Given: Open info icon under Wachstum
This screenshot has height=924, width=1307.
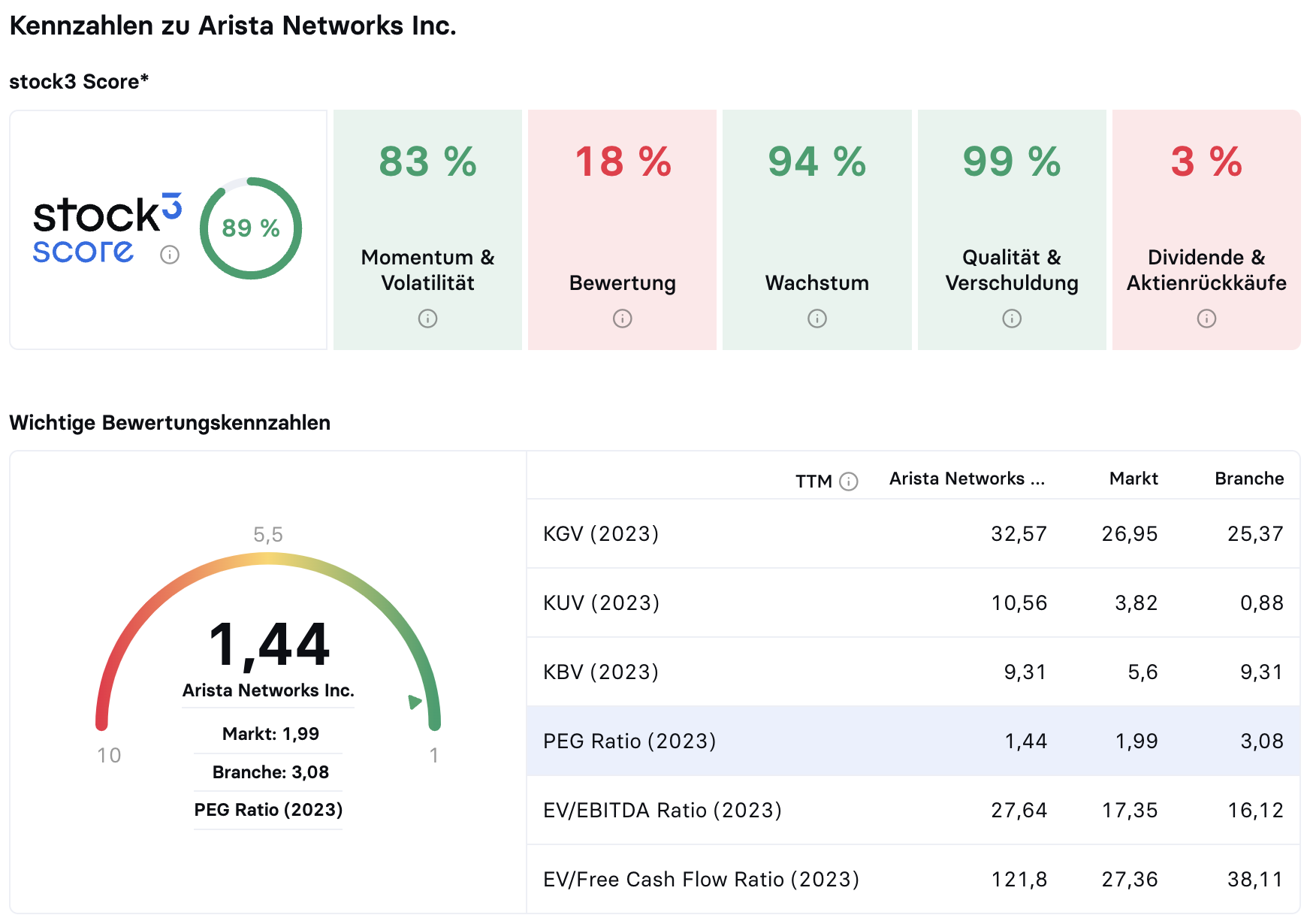Looking at the screenshot, I should pos(817,319).
